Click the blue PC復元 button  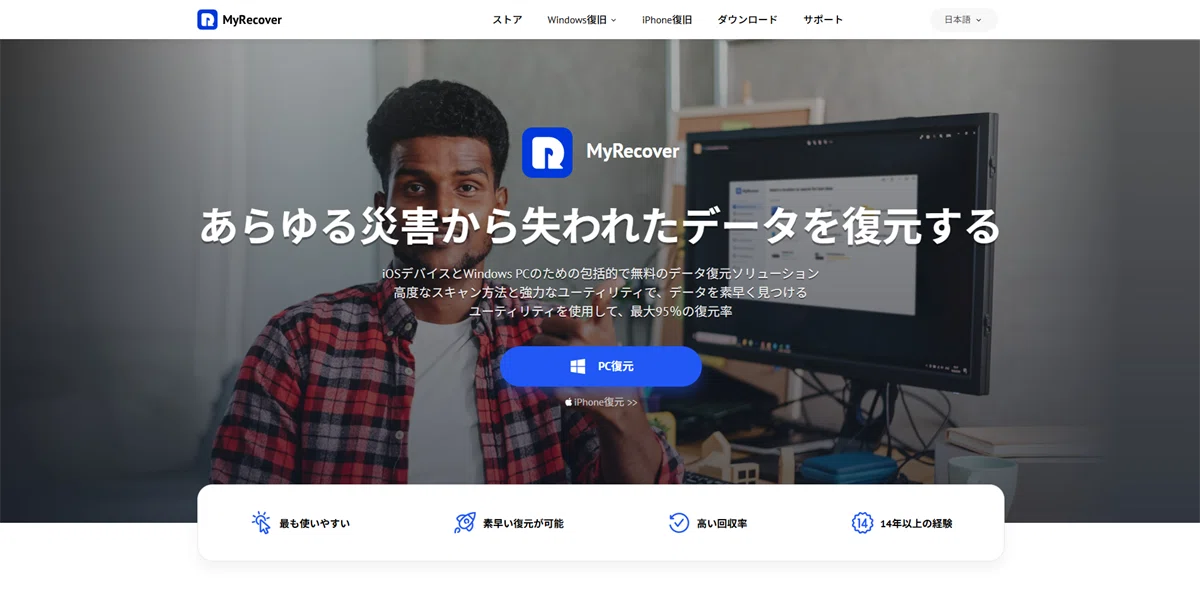(x=601, y=366)
